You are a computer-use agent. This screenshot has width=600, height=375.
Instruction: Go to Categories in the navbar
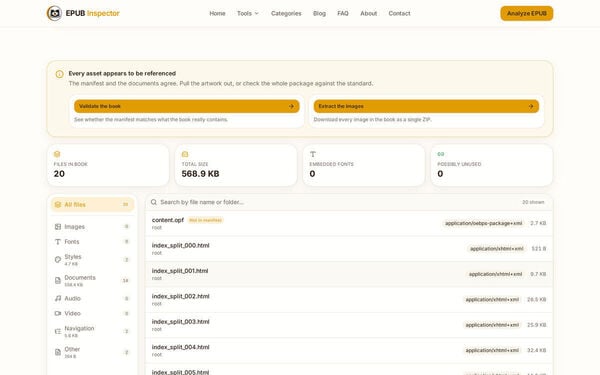pyautogui.click(x=286, y=13)
